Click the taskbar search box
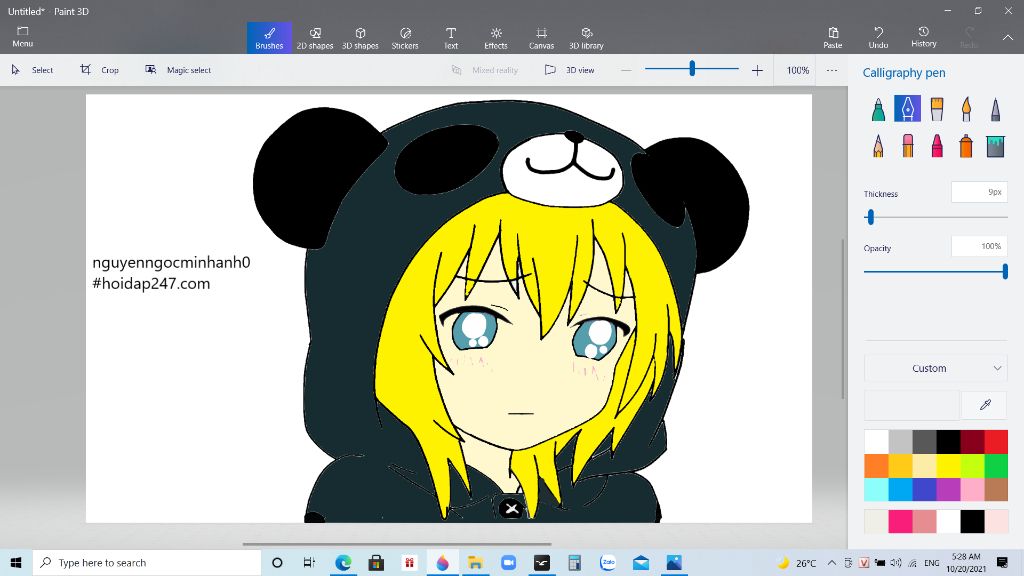1024x576 pixels. click(147, 562)
